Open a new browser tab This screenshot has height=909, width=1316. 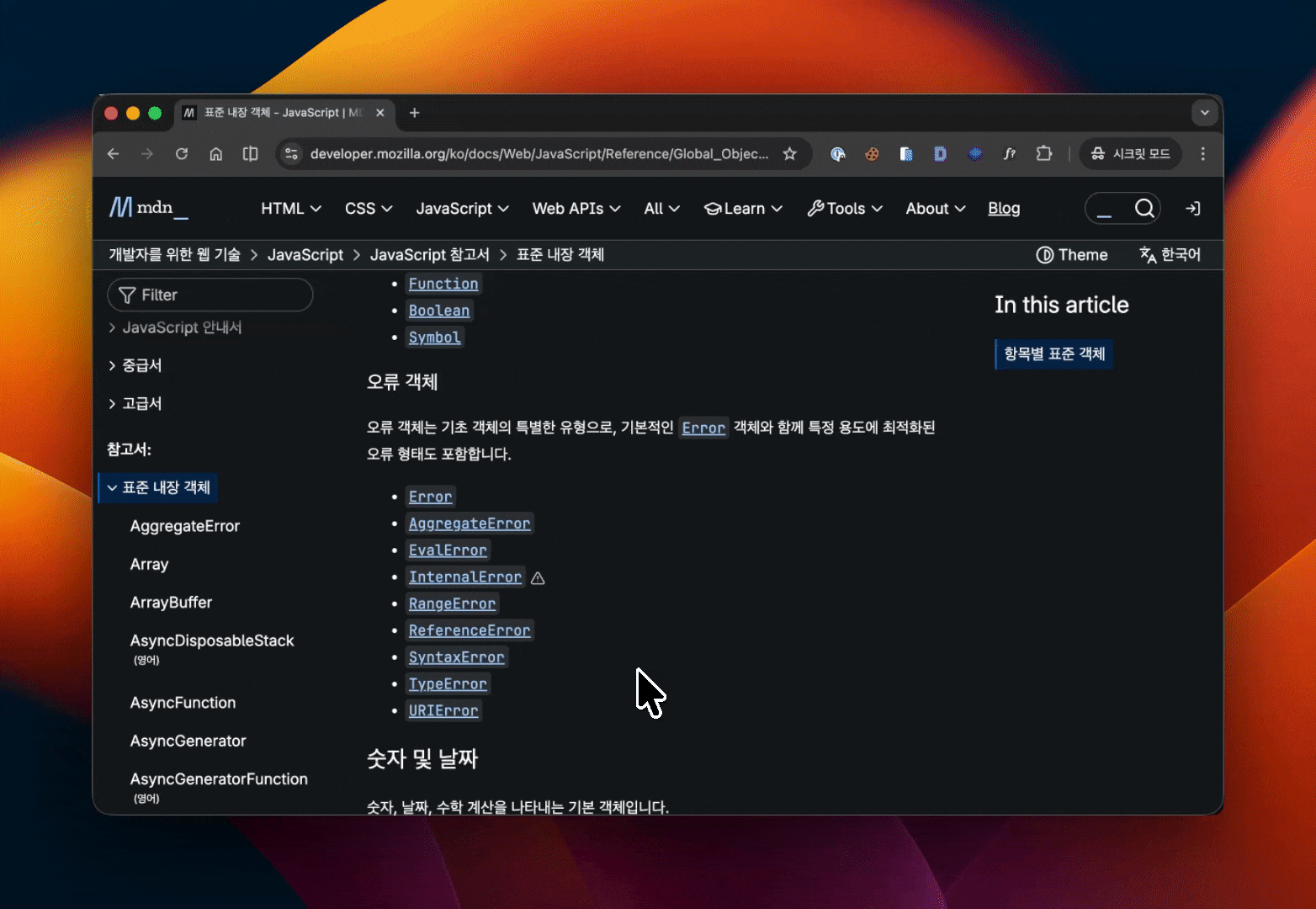pos(414,113)
